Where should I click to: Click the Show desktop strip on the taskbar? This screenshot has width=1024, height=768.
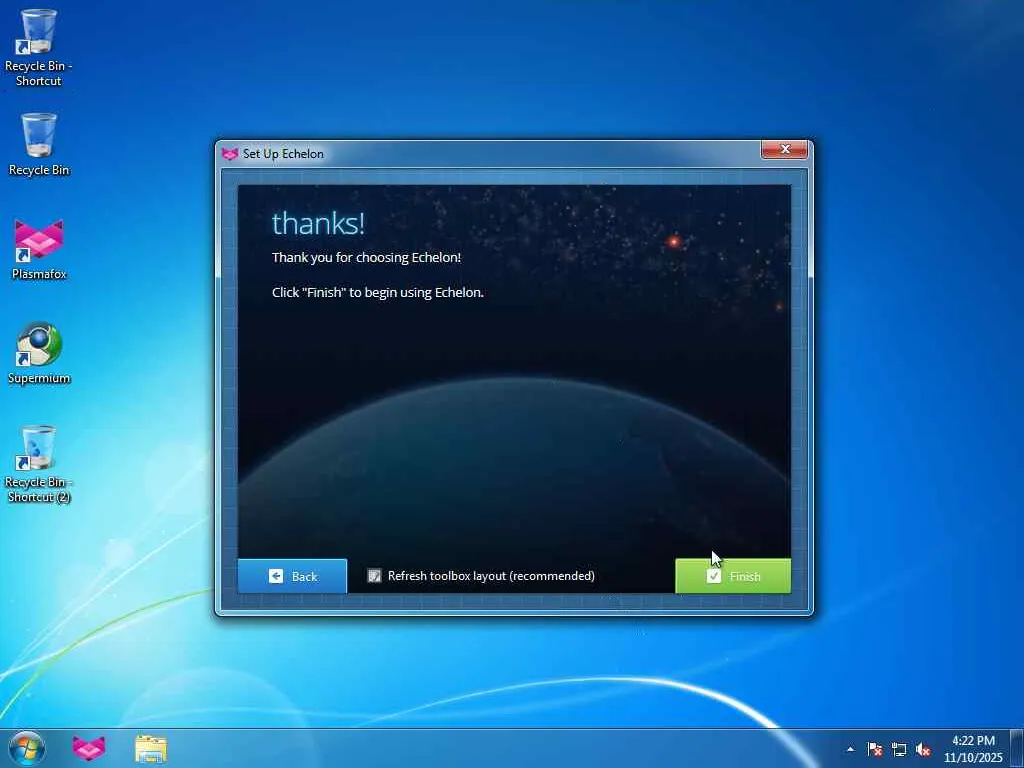click(1017, 748)
